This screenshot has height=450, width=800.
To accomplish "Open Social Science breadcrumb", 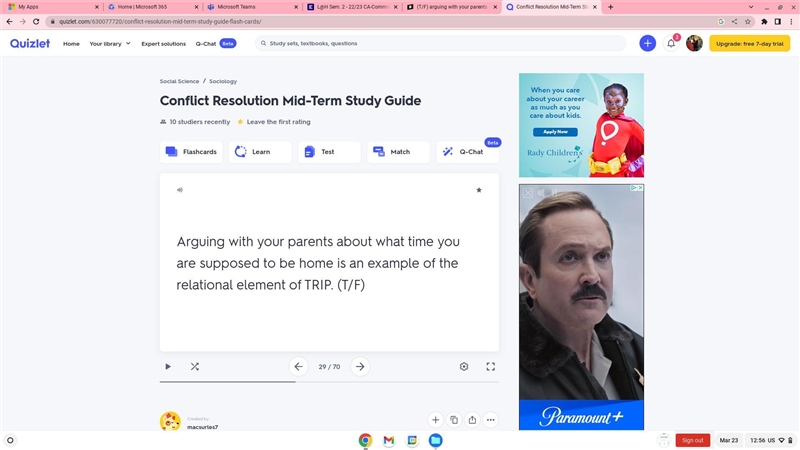I will click(x=179, y=81).
